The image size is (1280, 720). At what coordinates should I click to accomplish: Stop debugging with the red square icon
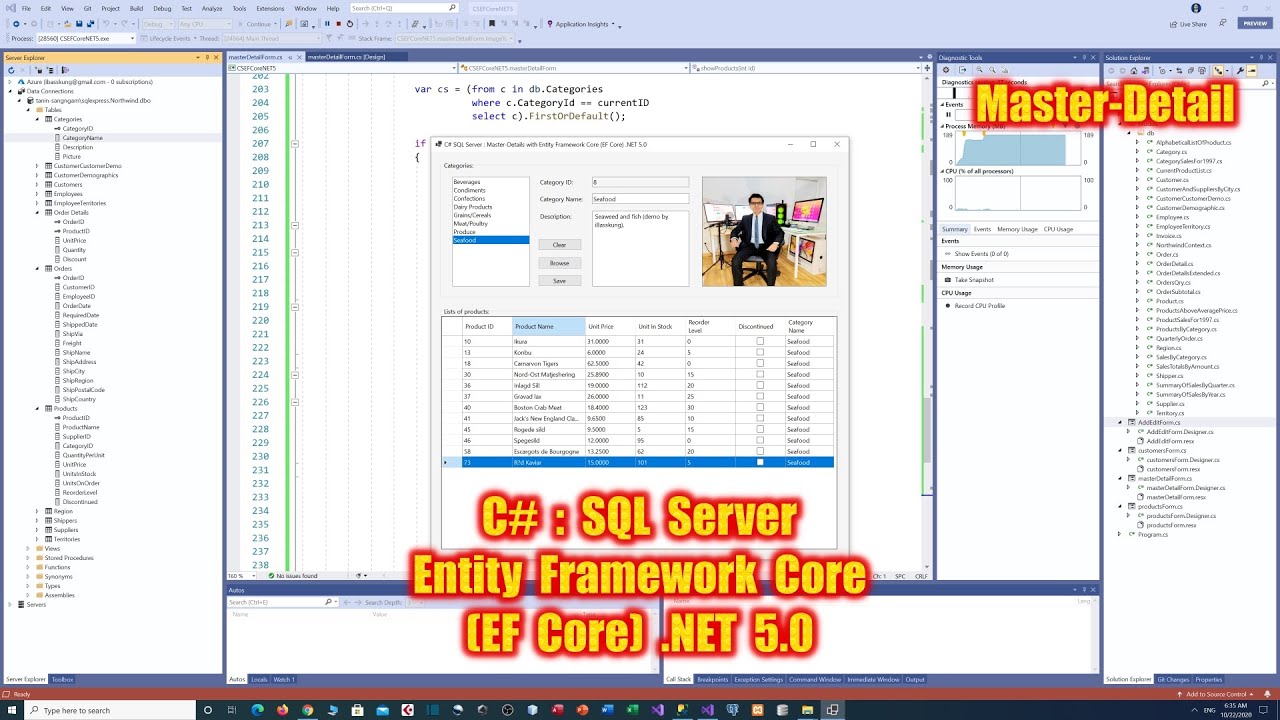click(338, 24)
